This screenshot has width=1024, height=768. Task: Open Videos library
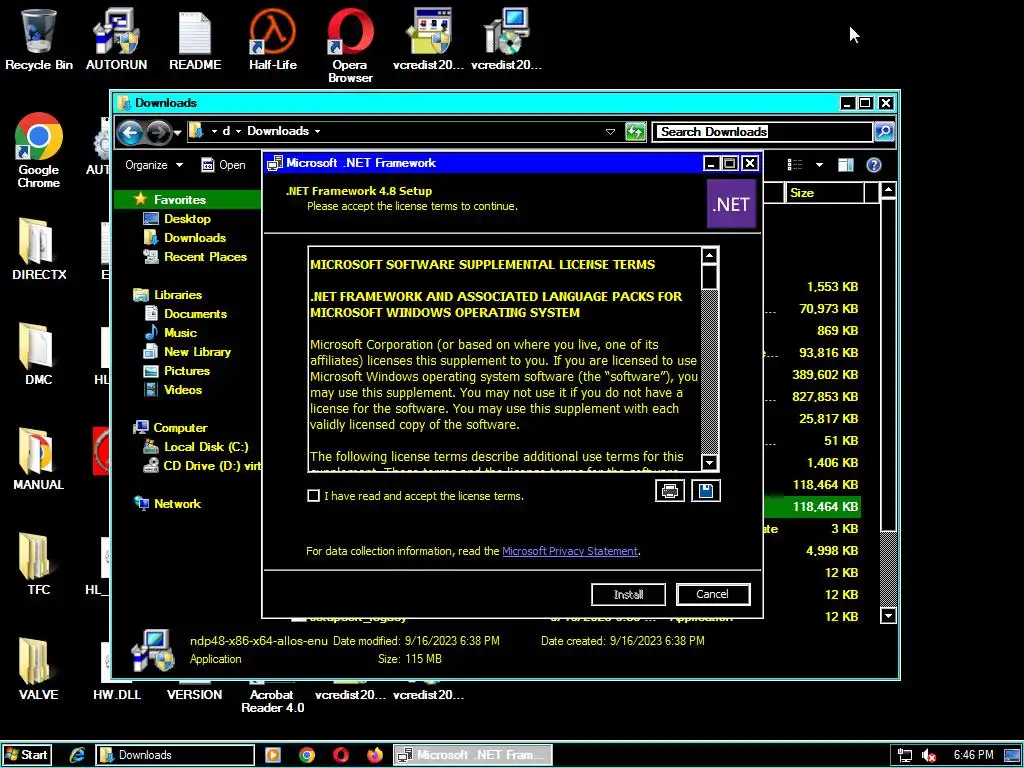[x=183, y=389]
